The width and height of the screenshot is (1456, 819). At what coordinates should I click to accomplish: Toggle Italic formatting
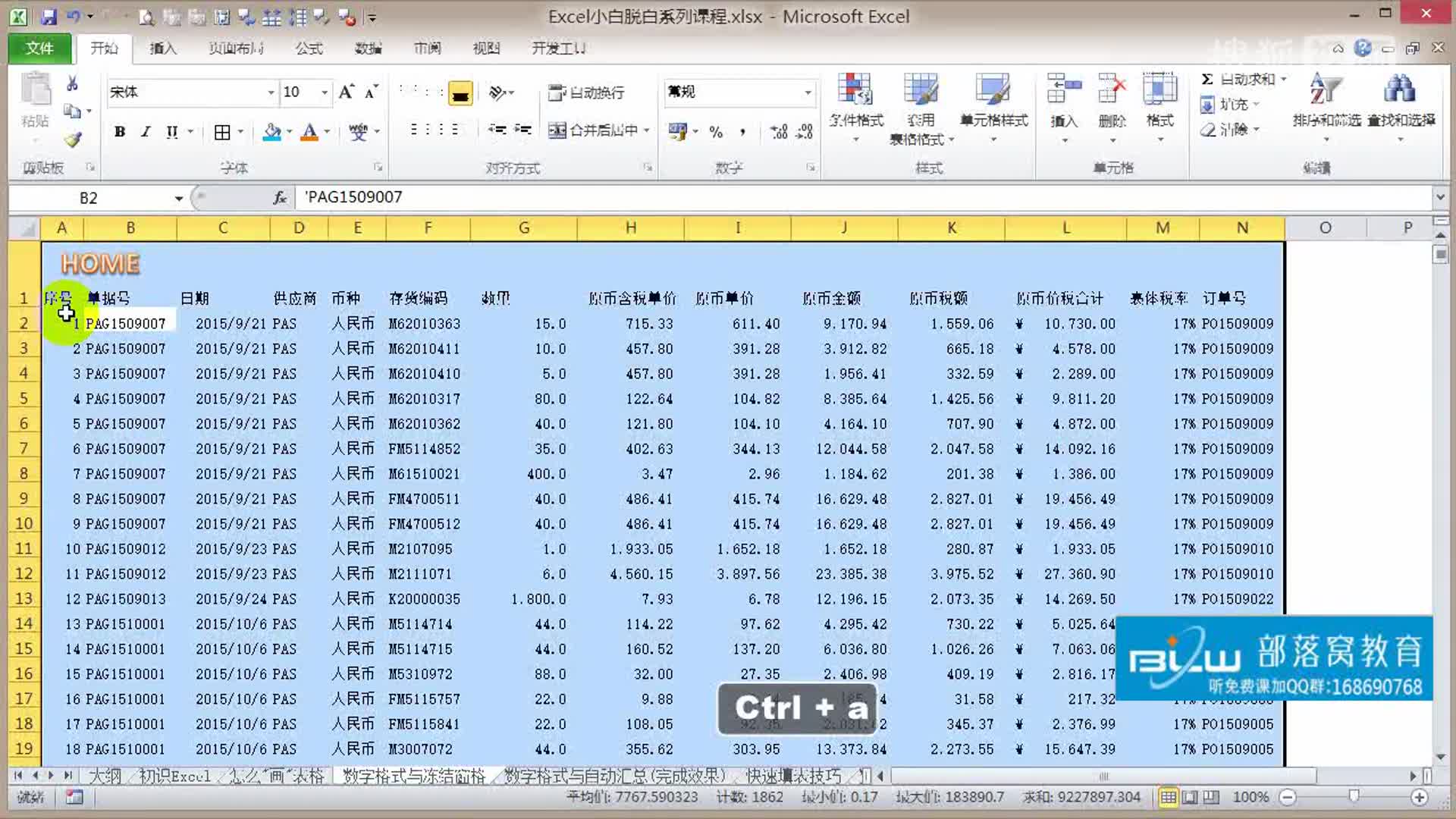(x=146, y=132)
